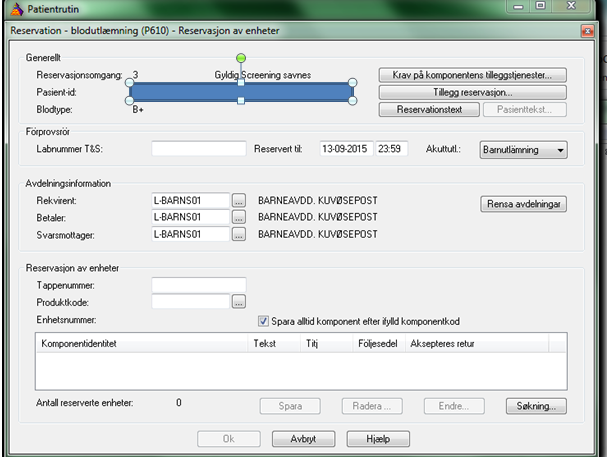The width and height of the screenshot is (608, 457).
Task: Click the Reservert til date field 13-09-2015
Action: pyautogui.click(x=346, y=148)
